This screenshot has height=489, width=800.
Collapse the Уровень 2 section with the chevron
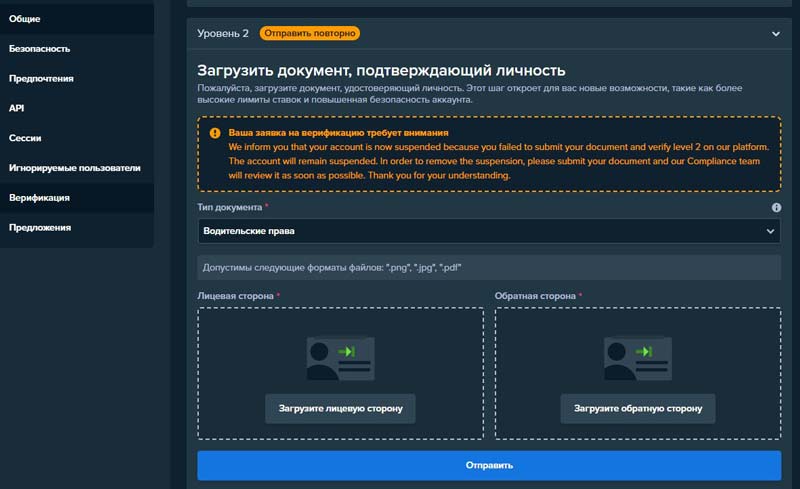pos(775,33)
